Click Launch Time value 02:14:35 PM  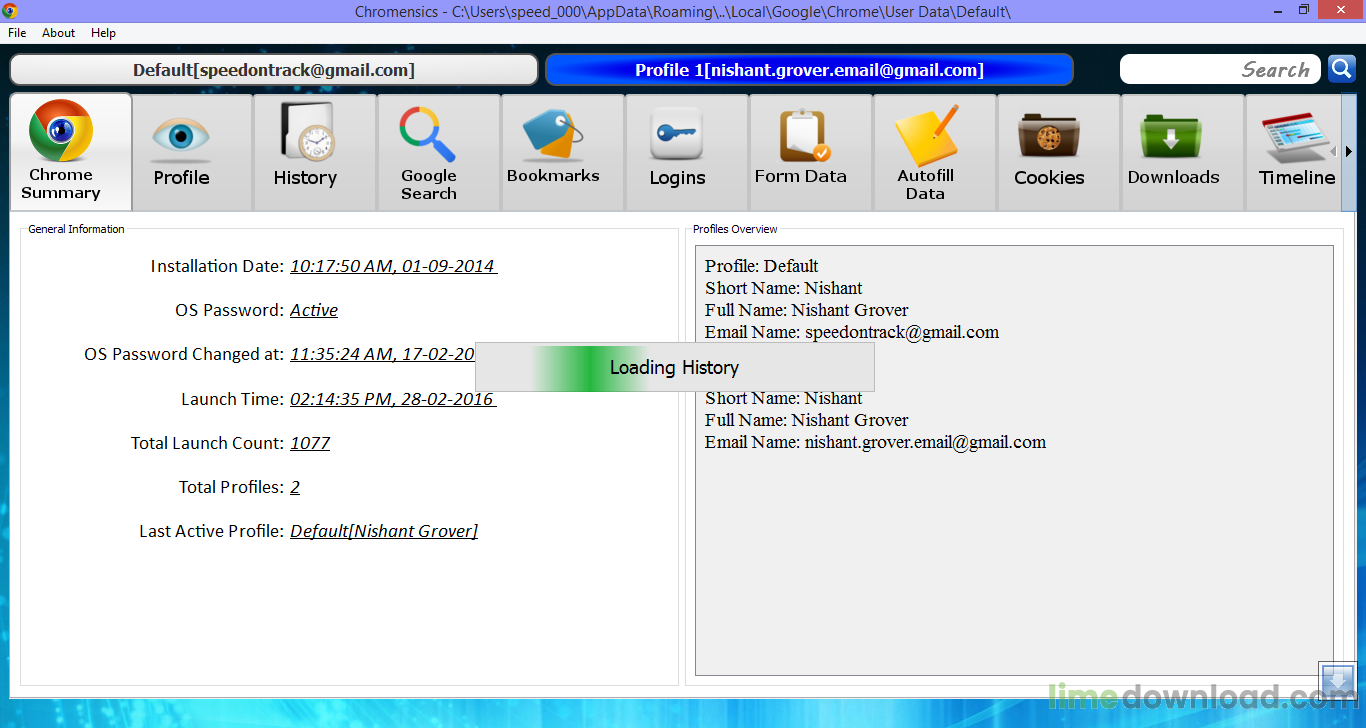pos(393,399)
